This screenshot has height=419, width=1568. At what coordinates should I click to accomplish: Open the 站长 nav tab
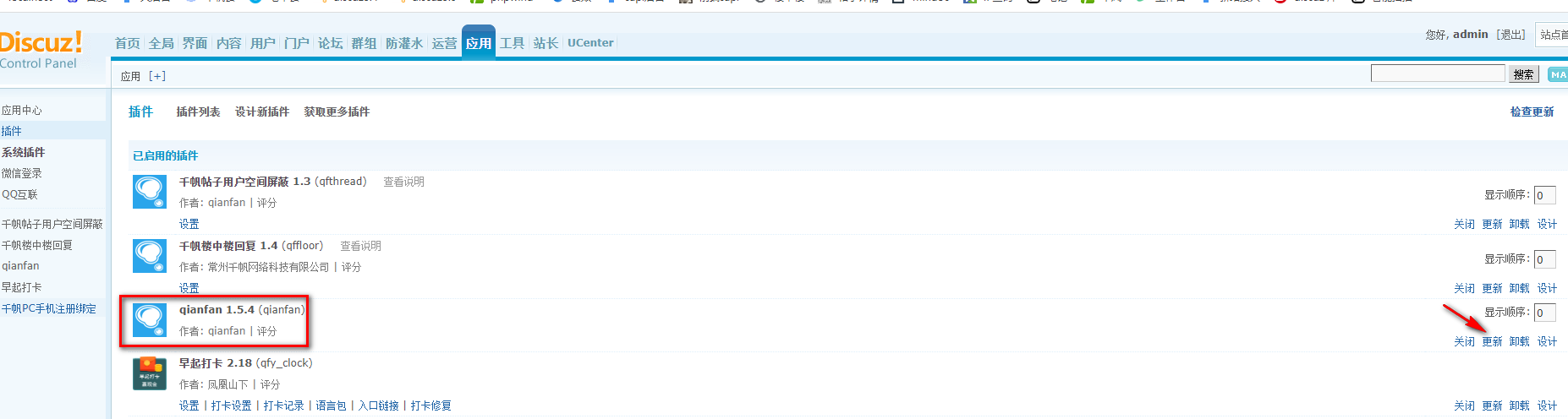click(x=546, y=43)
